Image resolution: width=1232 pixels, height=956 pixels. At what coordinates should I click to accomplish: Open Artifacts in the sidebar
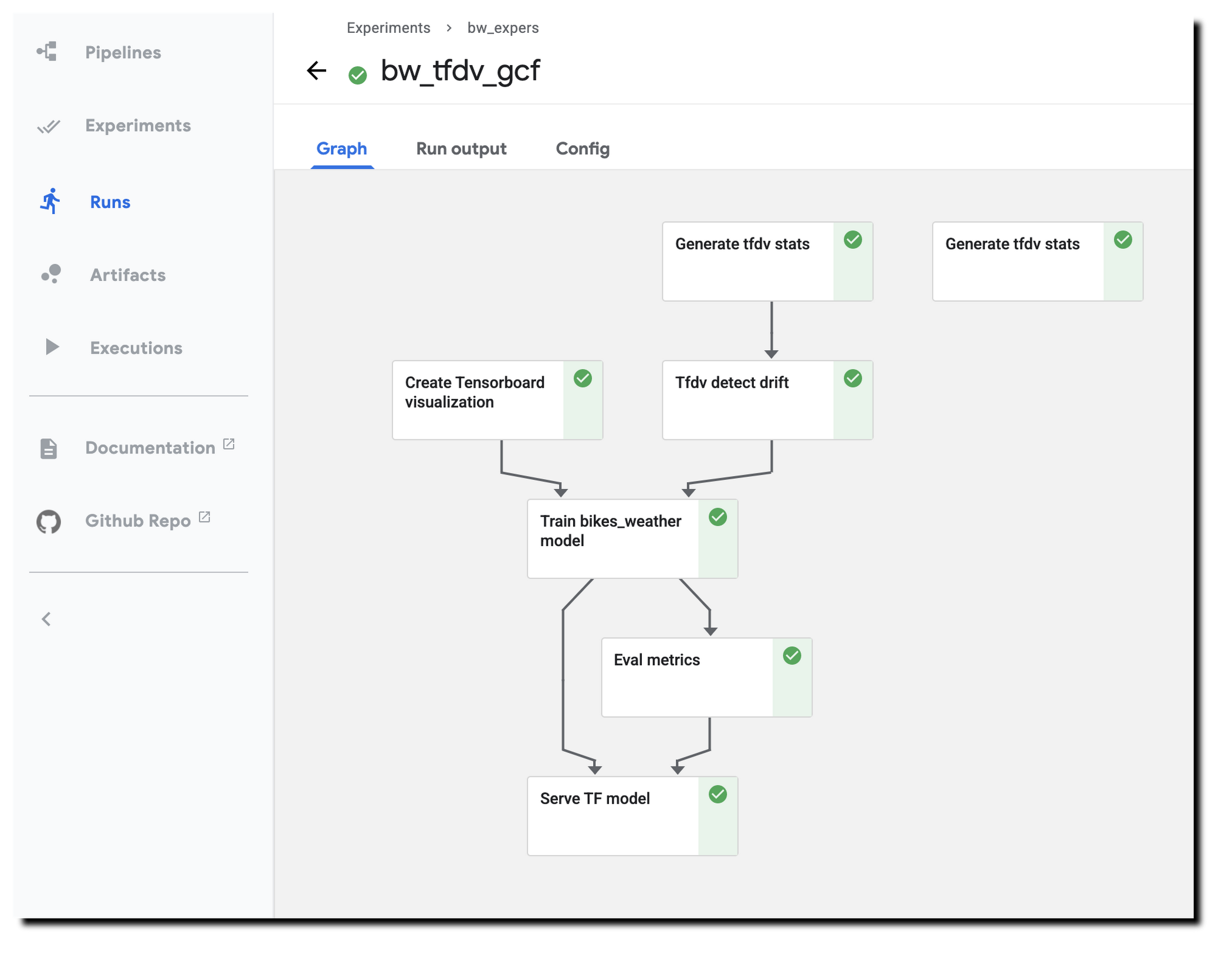tap(128, 274)
